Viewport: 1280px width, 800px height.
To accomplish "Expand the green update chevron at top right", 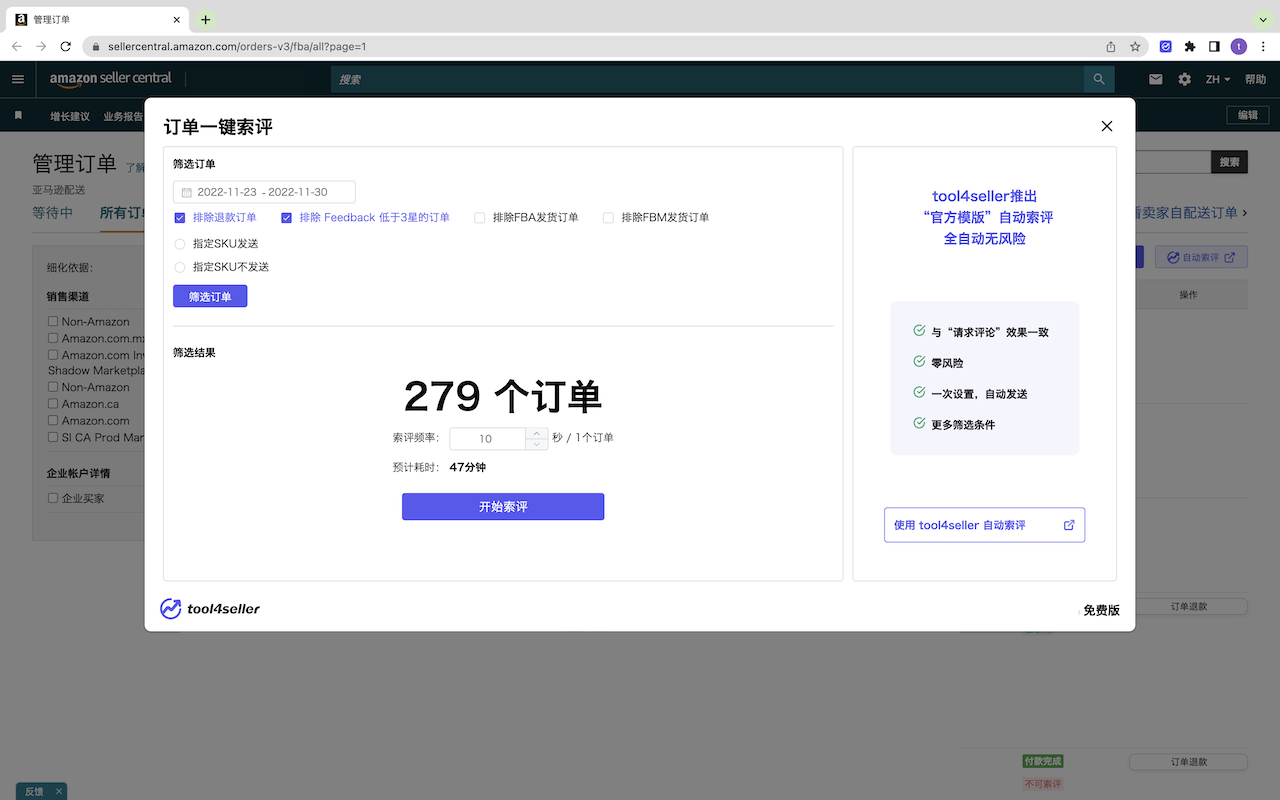I will pos(1262,19).
